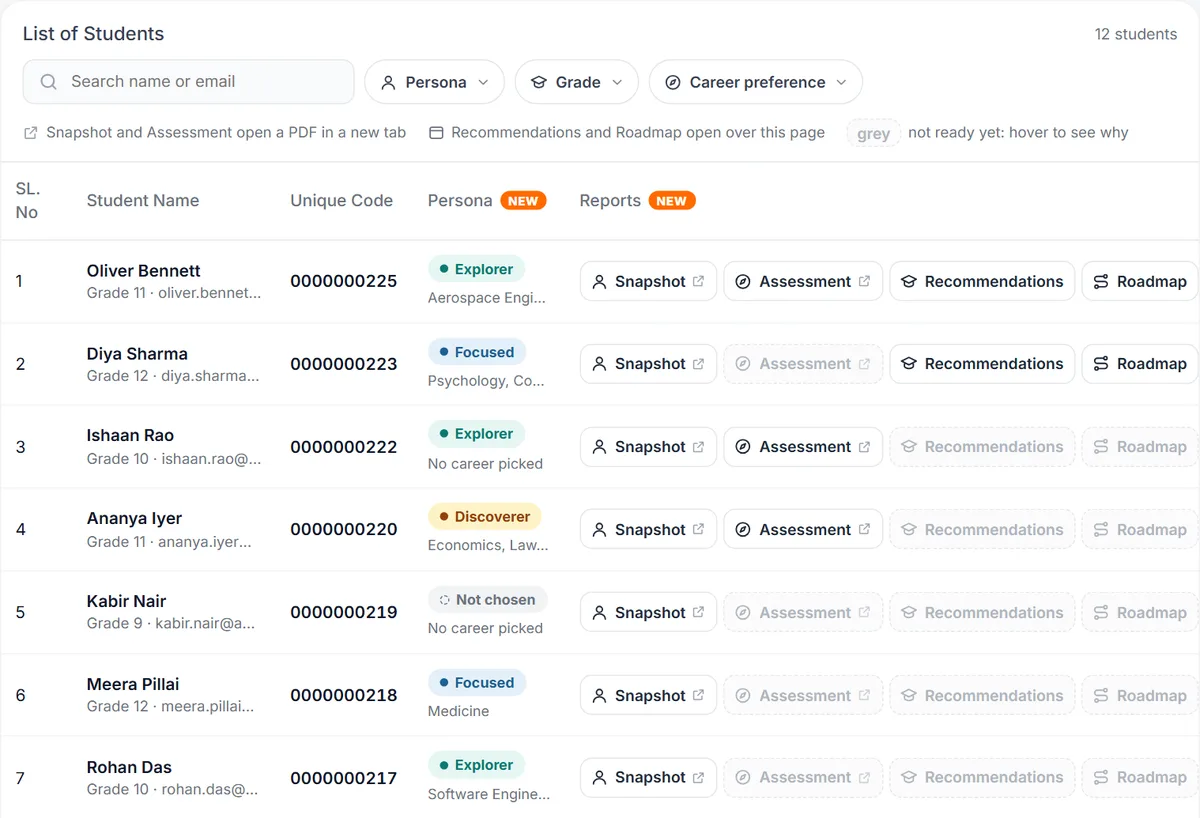Image resolution: width=1200 pixels, height=818 pixels.
Task: Open Ishaan Rao's Snapshot report
Action: click(648, 447)
